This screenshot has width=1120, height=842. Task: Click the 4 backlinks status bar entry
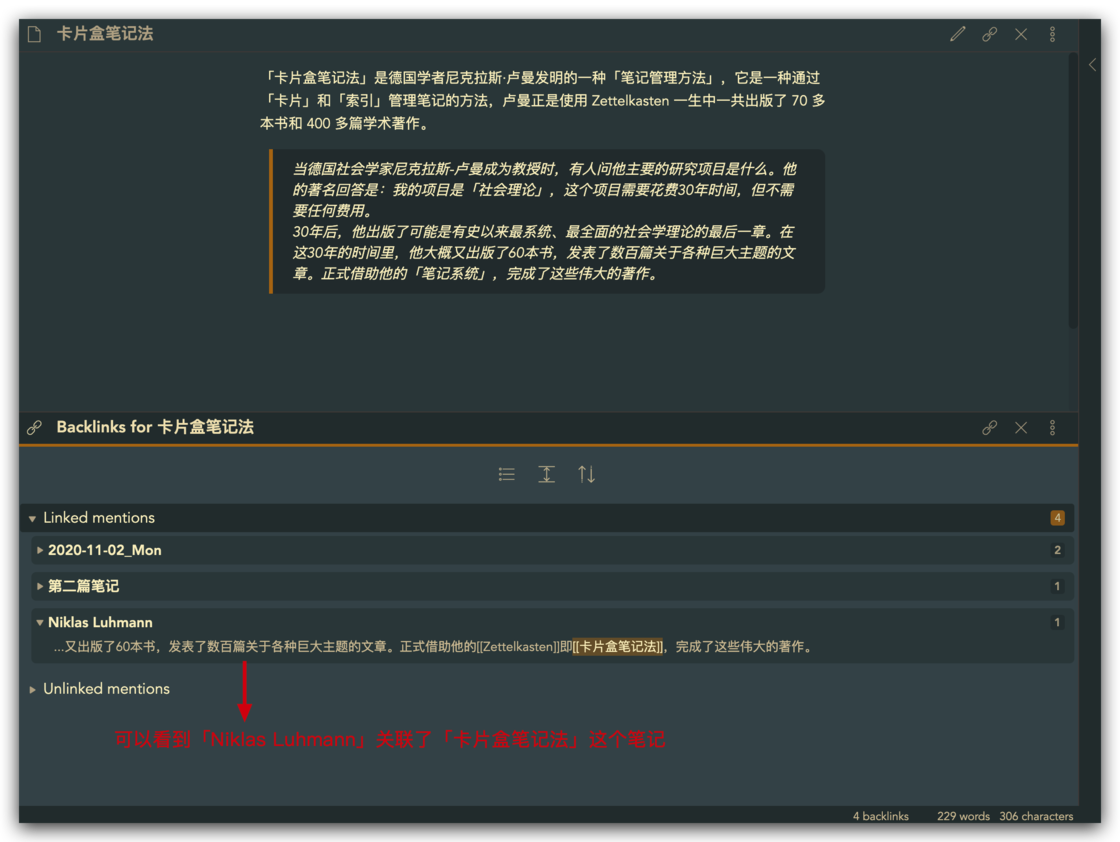[881, 816]
